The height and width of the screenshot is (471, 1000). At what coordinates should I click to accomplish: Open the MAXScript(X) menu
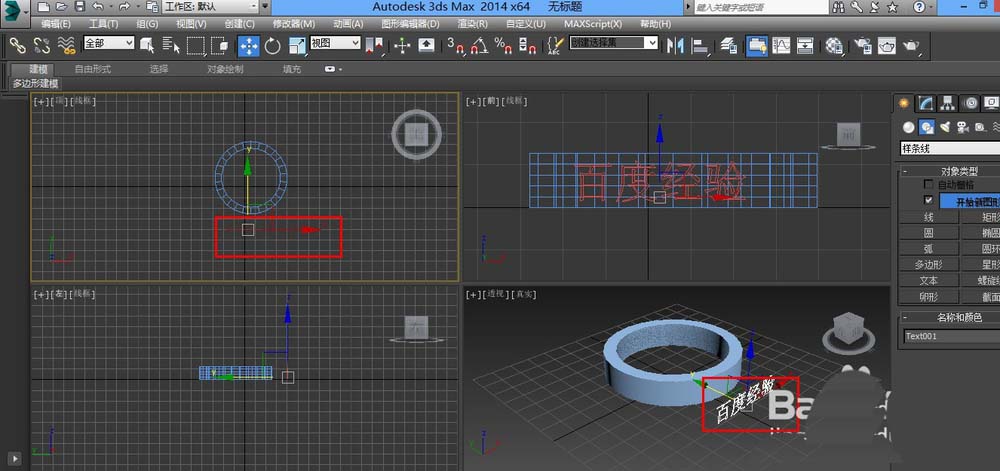[593, 24]
